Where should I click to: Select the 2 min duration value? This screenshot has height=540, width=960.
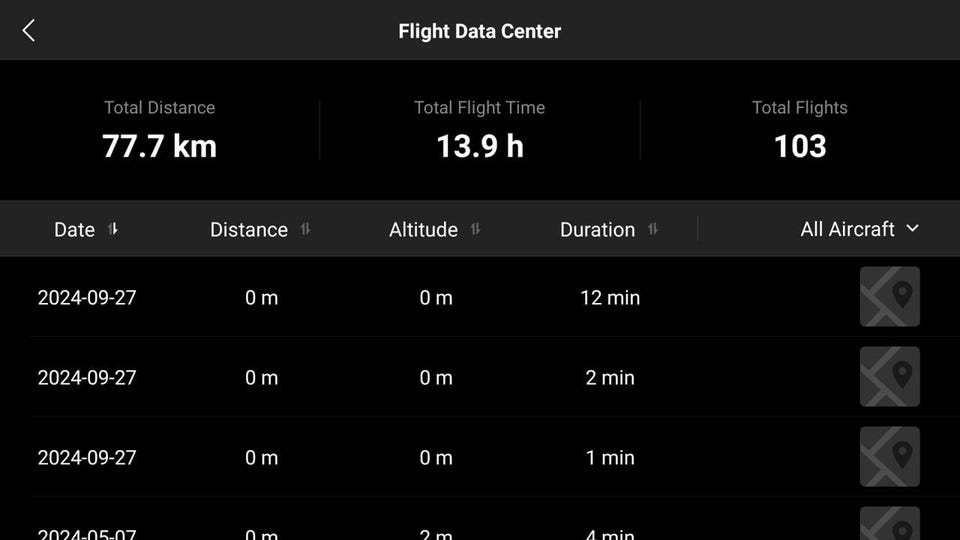(x=610, y=378)
